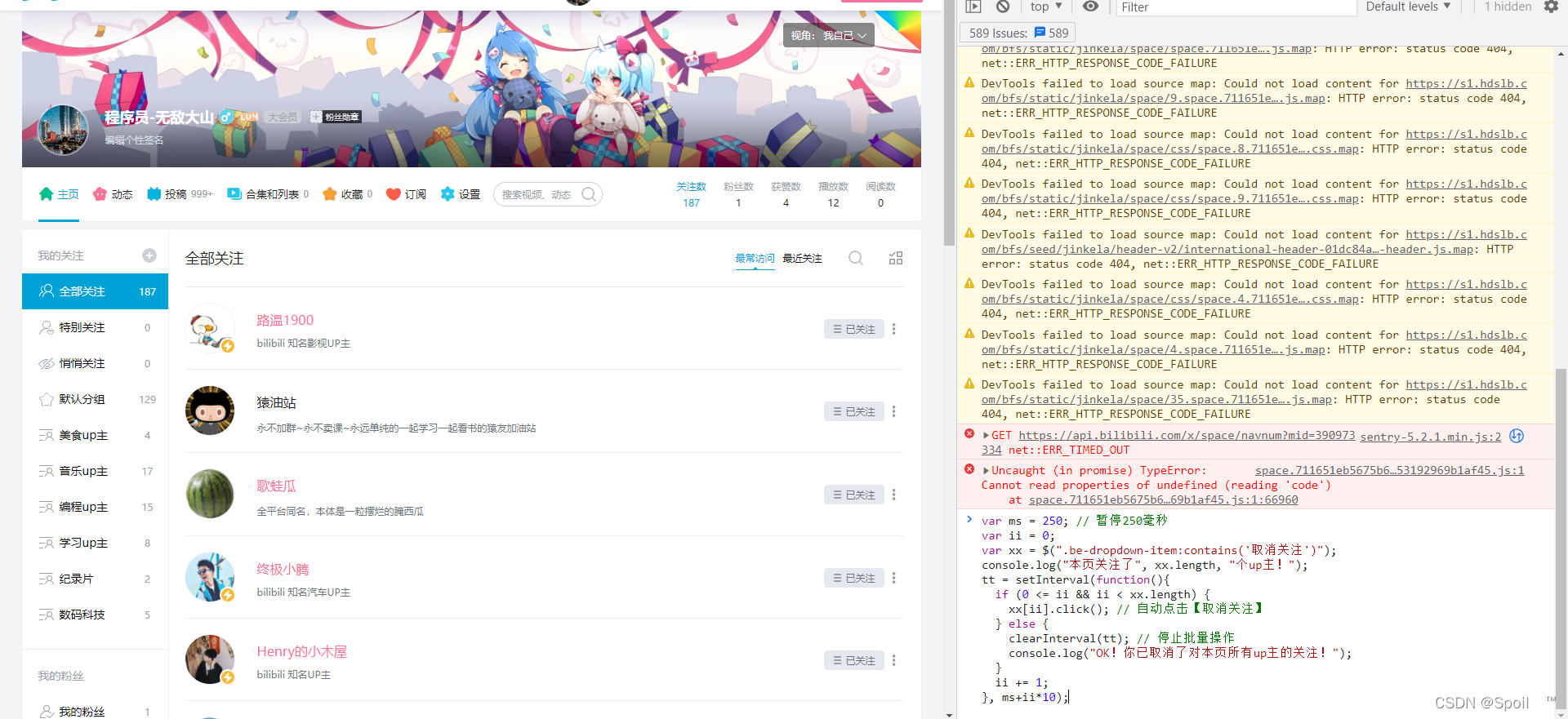Click the 大会员 label
Image resolution: width=1568 pixels, height=719 pixels.
(x=283, y=118)
